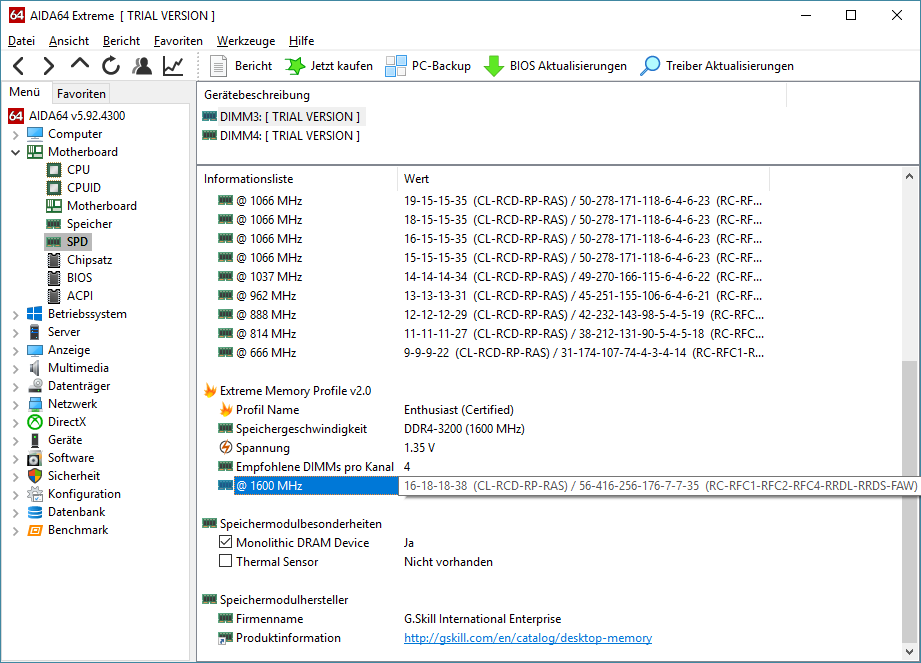Screen dimensions: 921x663
Task: Select DIMM3 in the device list
Action: (283, 117)
